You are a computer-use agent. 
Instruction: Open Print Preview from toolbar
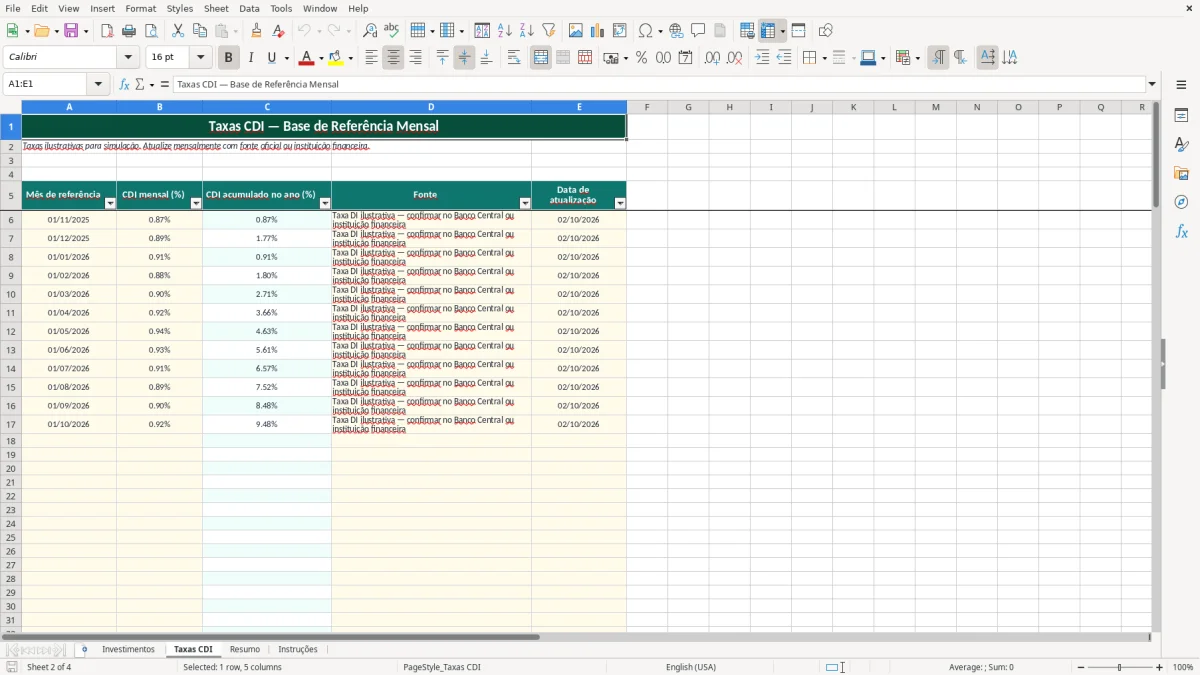click(151, 31)
